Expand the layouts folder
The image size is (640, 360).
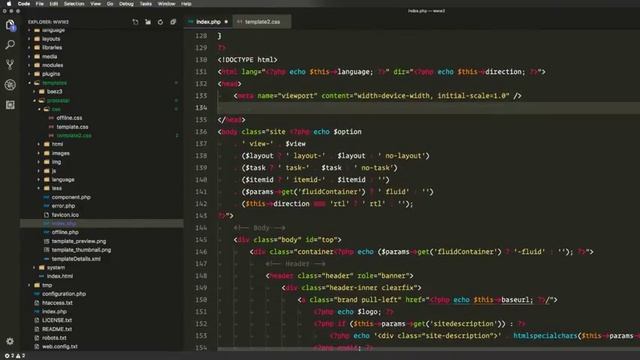tap(51, 39)
